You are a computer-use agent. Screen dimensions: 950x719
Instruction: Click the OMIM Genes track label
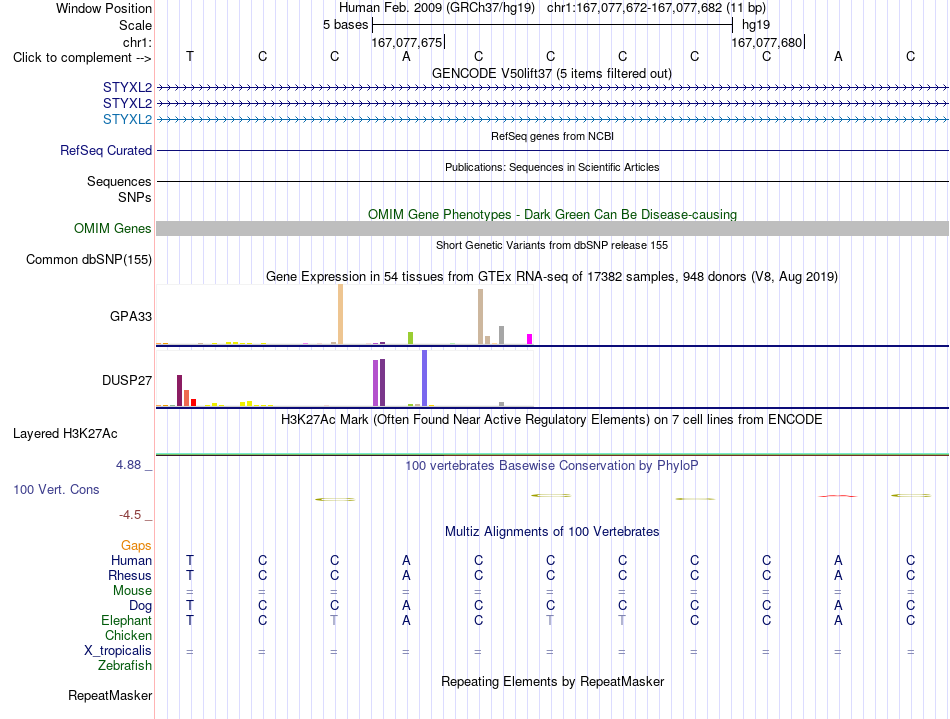click(113, 228)
